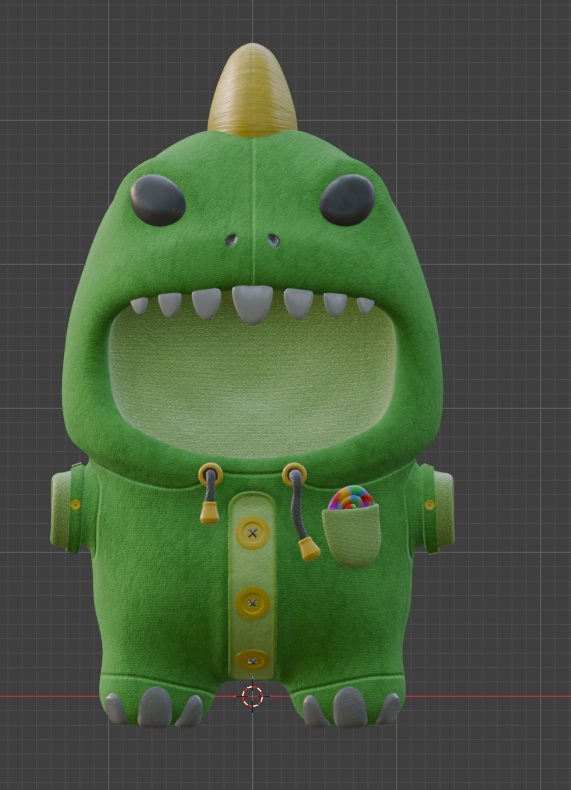Select the light green chest pocket
Image resolution: width=571 pixels, height=790 pixels.
tap(351, 537)
